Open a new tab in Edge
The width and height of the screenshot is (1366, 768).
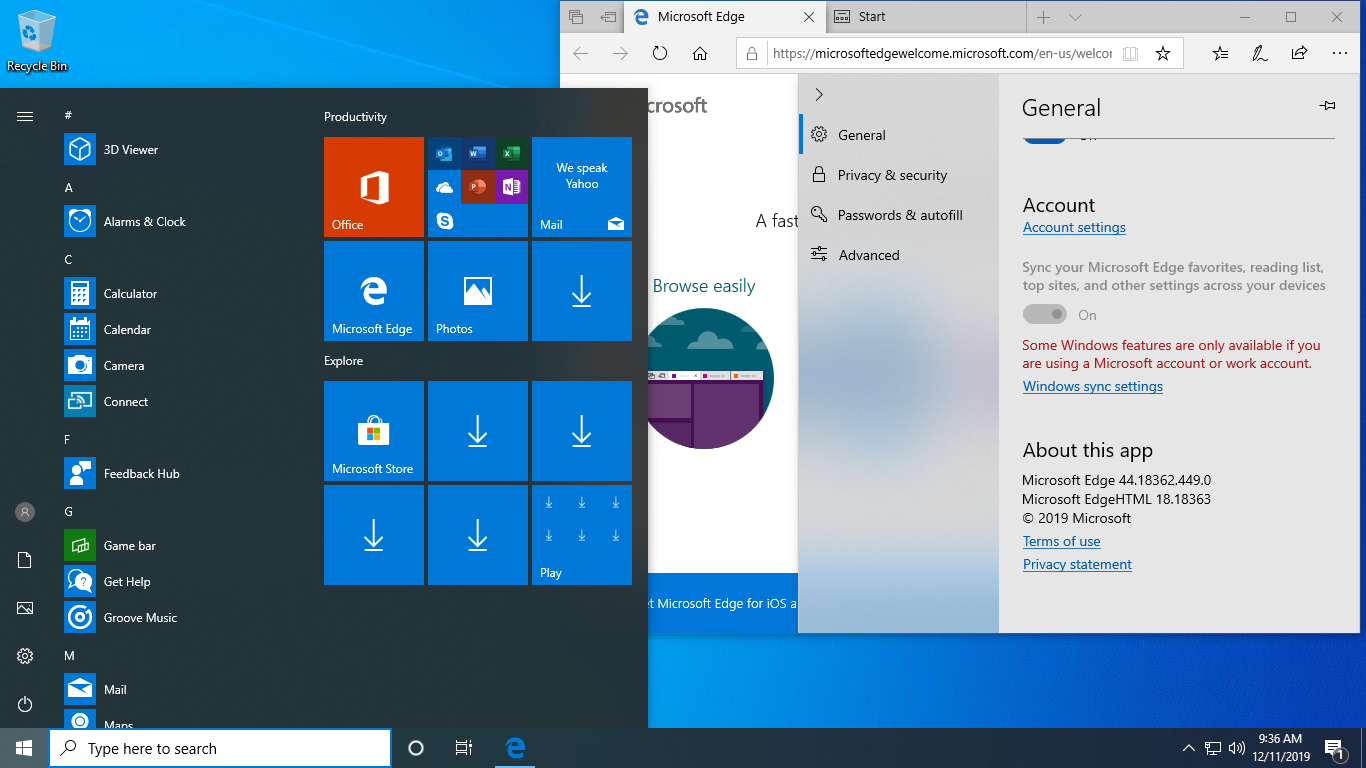click(x=1043, y=17)
